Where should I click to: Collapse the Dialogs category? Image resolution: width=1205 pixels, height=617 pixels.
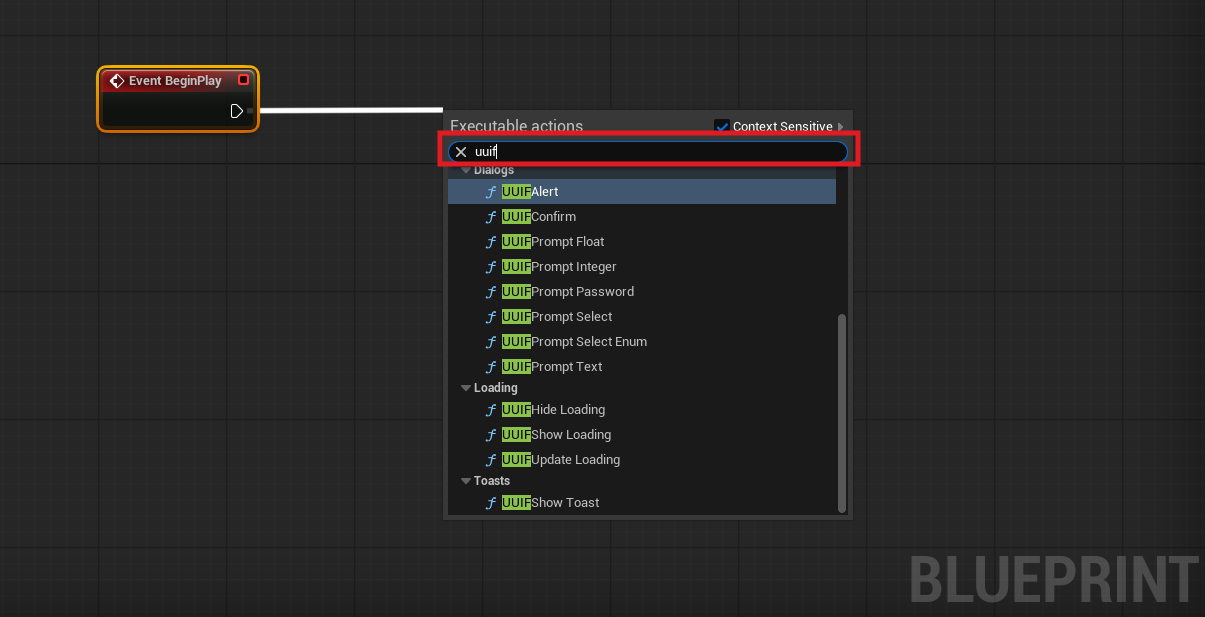coord(466,171)
